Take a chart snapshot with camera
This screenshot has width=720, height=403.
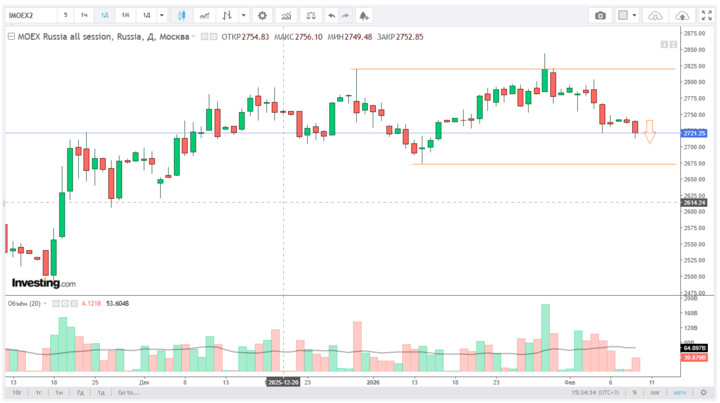(x=600, y=16)
